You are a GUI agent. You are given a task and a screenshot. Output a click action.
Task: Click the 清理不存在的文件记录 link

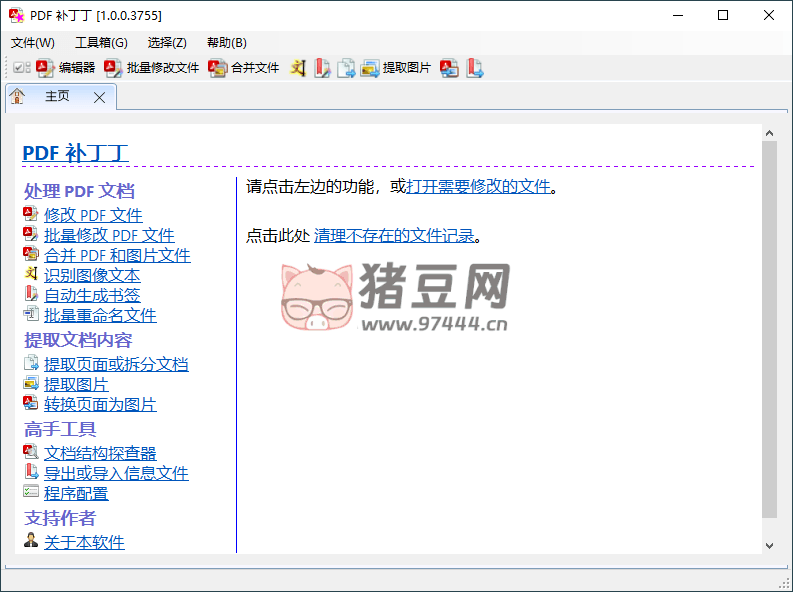394,236
